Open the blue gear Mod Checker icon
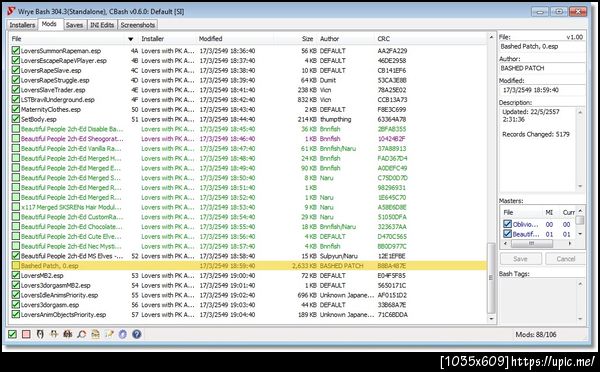Viewport: 600px width, 372px height. (123, 334)
